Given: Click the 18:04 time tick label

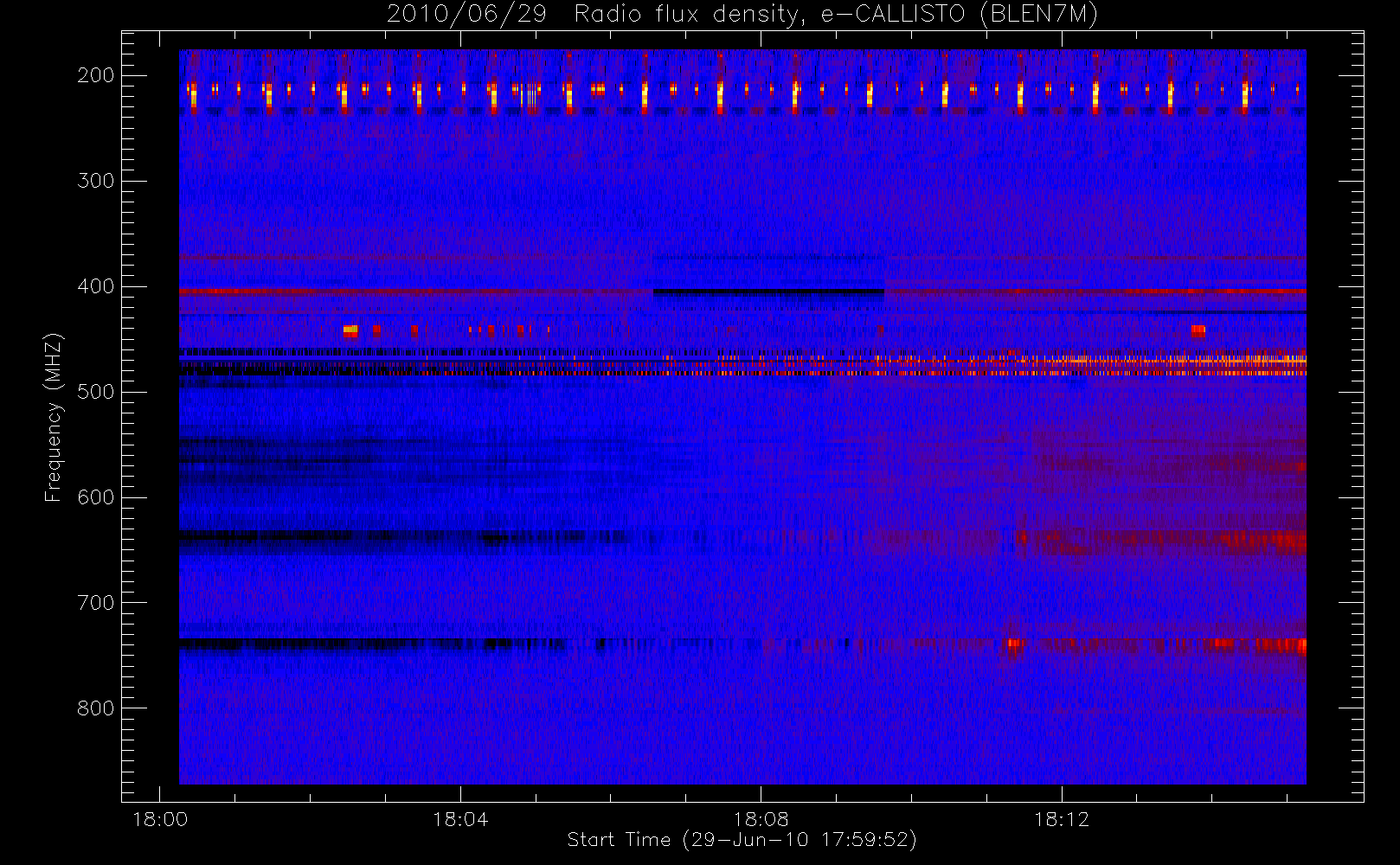Looking at the screenshot, I should point(460,819).
